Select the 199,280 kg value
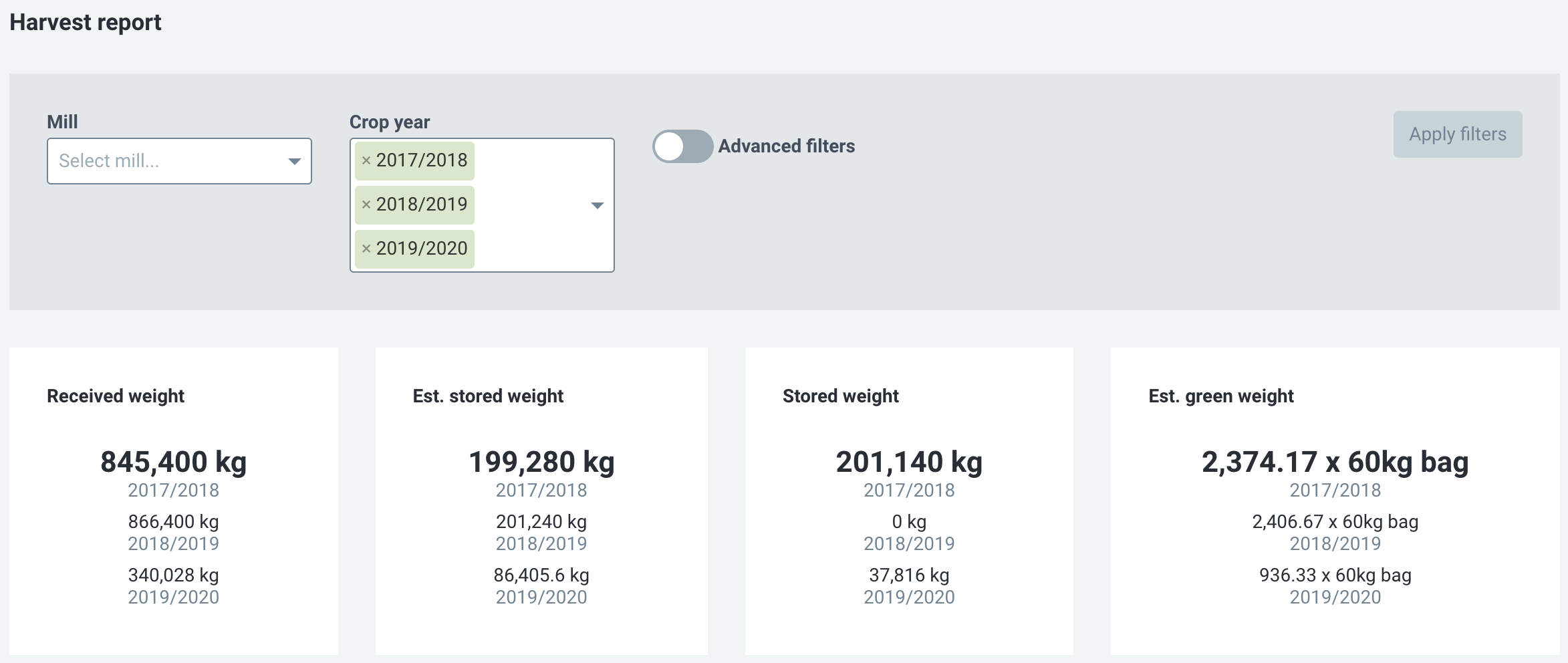This screenshot has height=663, width=1568. pos(541,462)
